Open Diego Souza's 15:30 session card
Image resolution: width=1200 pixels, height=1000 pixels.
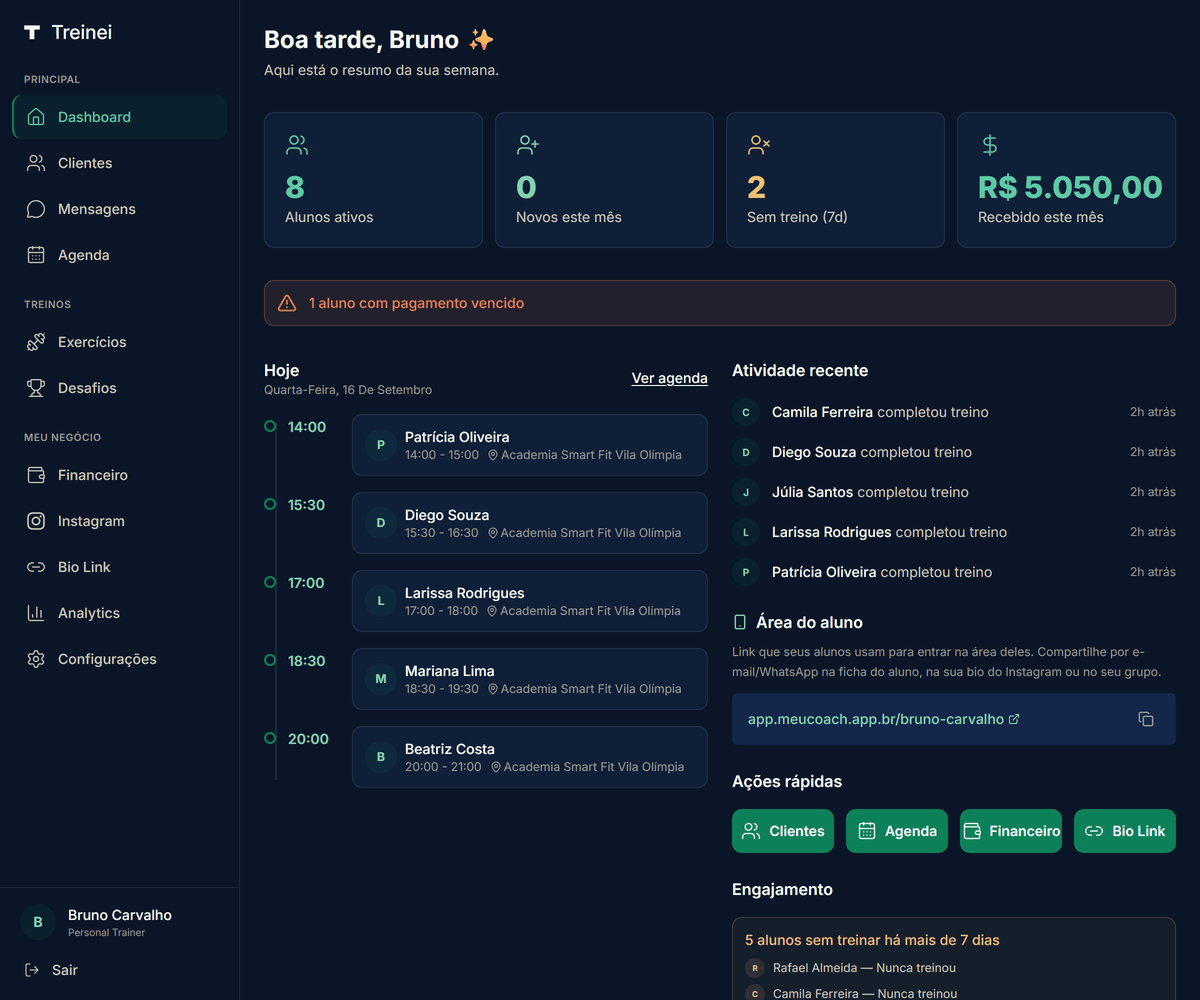click(530, 523)
